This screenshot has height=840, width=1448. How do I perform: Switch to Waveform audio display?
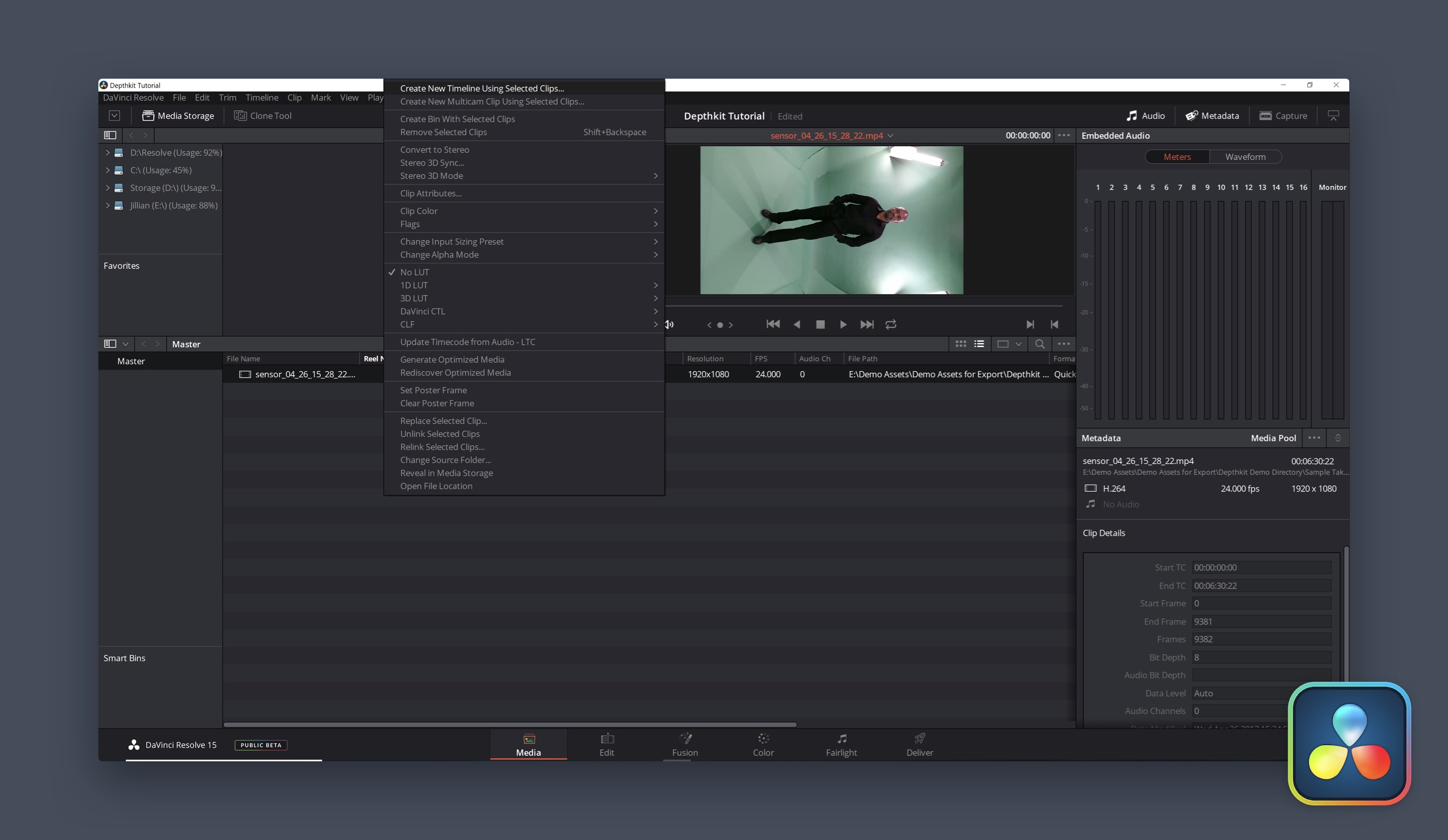click(x=1244, y=157)
